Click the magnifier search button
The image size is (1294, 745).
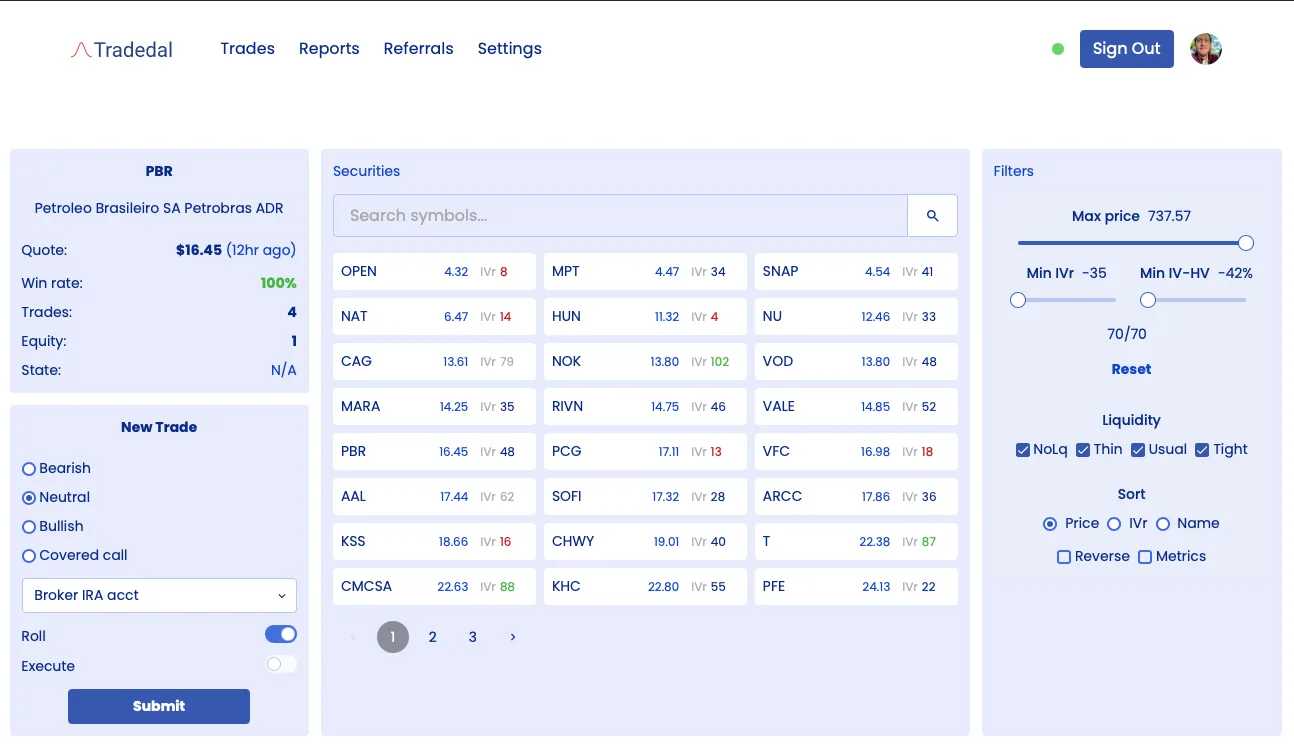[932, 216]
